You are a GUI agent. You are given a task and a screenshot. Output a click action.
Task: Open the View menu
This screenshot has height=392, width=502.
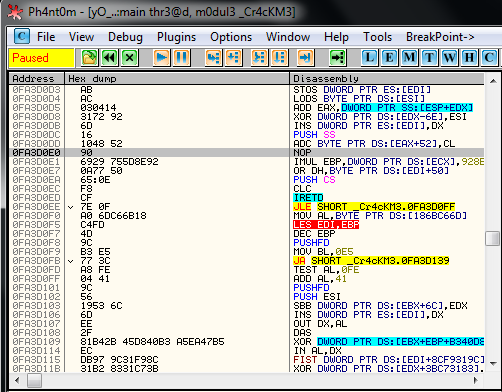(81, 37)
